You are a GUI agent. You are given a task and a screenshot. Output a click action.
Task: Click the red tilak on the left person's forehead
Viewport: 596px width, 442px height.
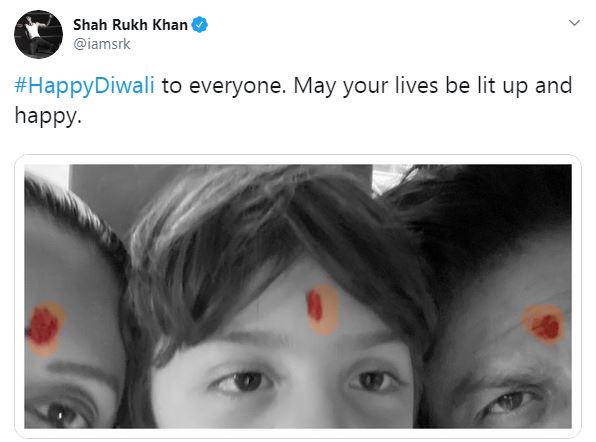43,326
